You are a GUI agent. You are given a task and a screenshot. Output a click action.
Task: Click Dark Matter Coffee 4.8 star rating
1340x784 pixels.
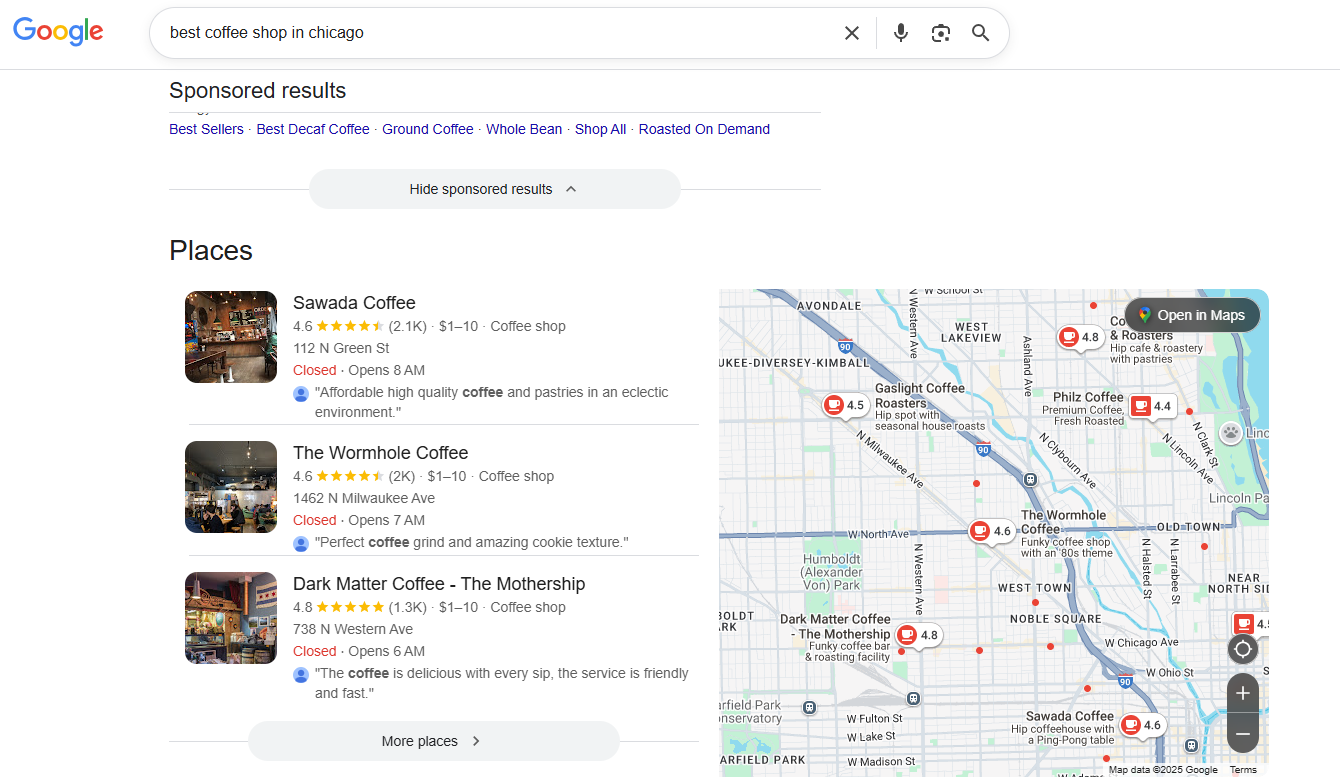pyautogui.click(x=350, y=607)
